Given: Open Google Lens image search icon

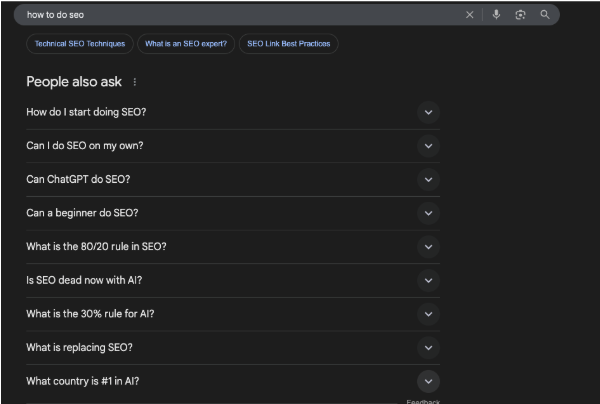Looking at the screenshot, I should point(520,15).
